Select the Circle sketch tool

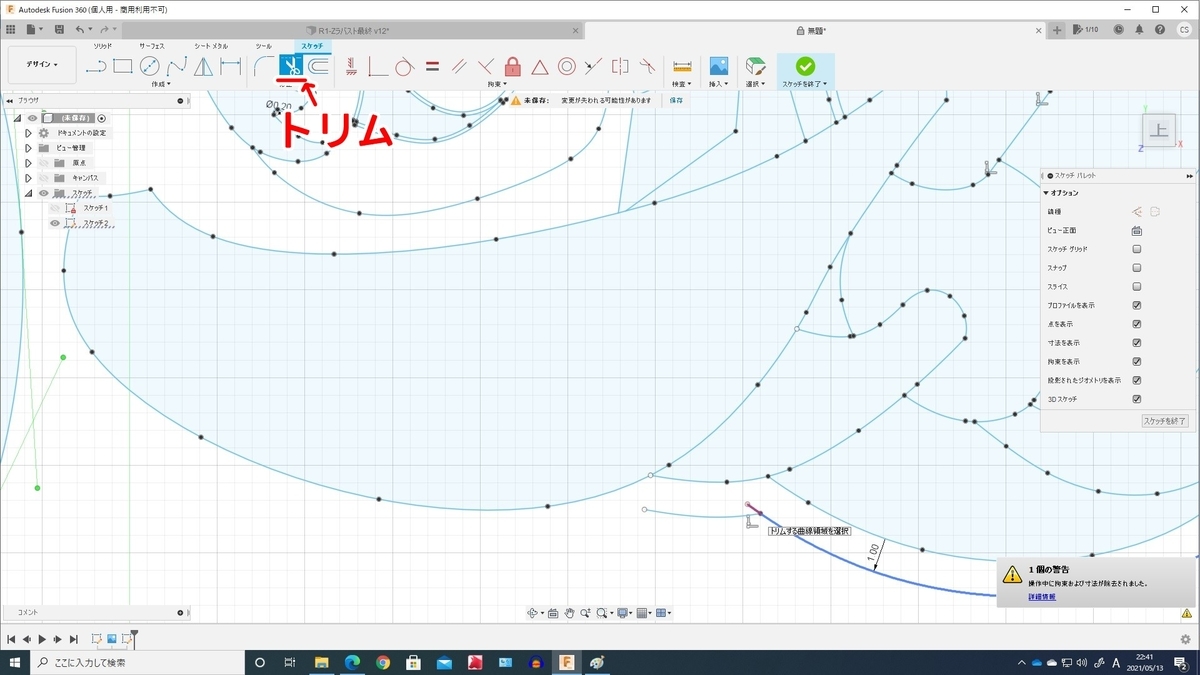click(150, 67)
